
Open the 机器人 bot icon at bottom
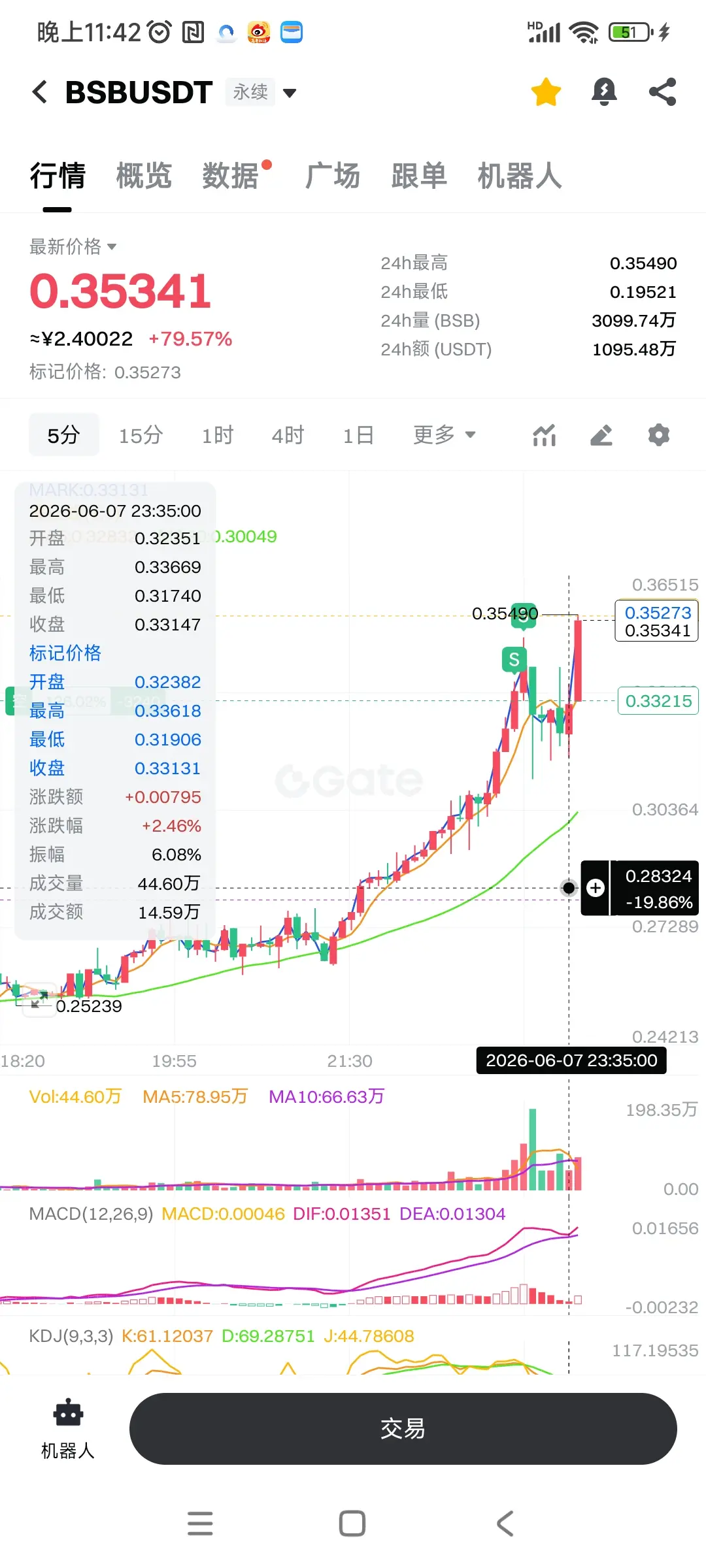tap(68, 1429)
